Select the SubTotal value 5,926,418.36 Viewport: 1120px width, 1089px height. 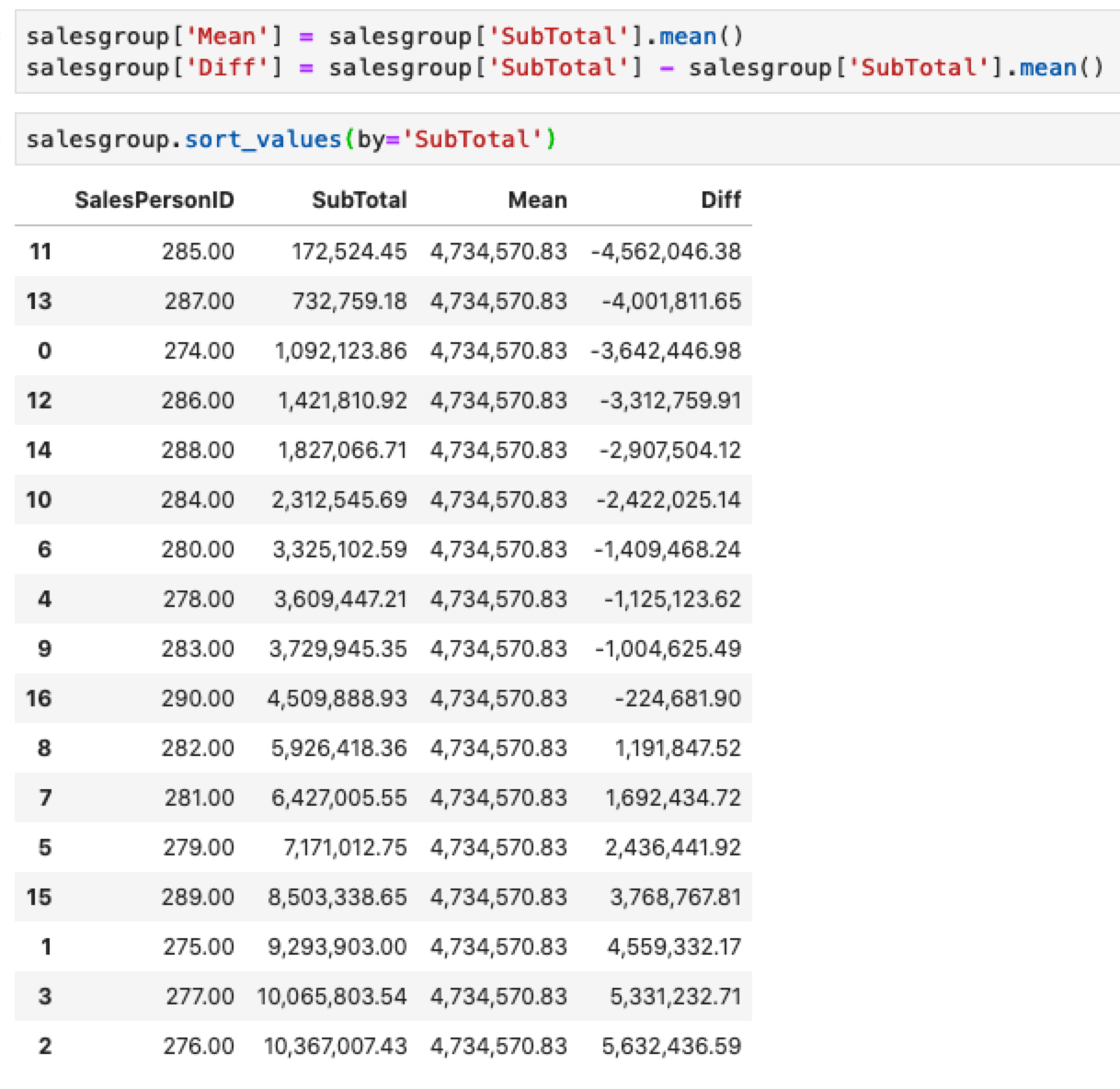click(x=338, y=748)
